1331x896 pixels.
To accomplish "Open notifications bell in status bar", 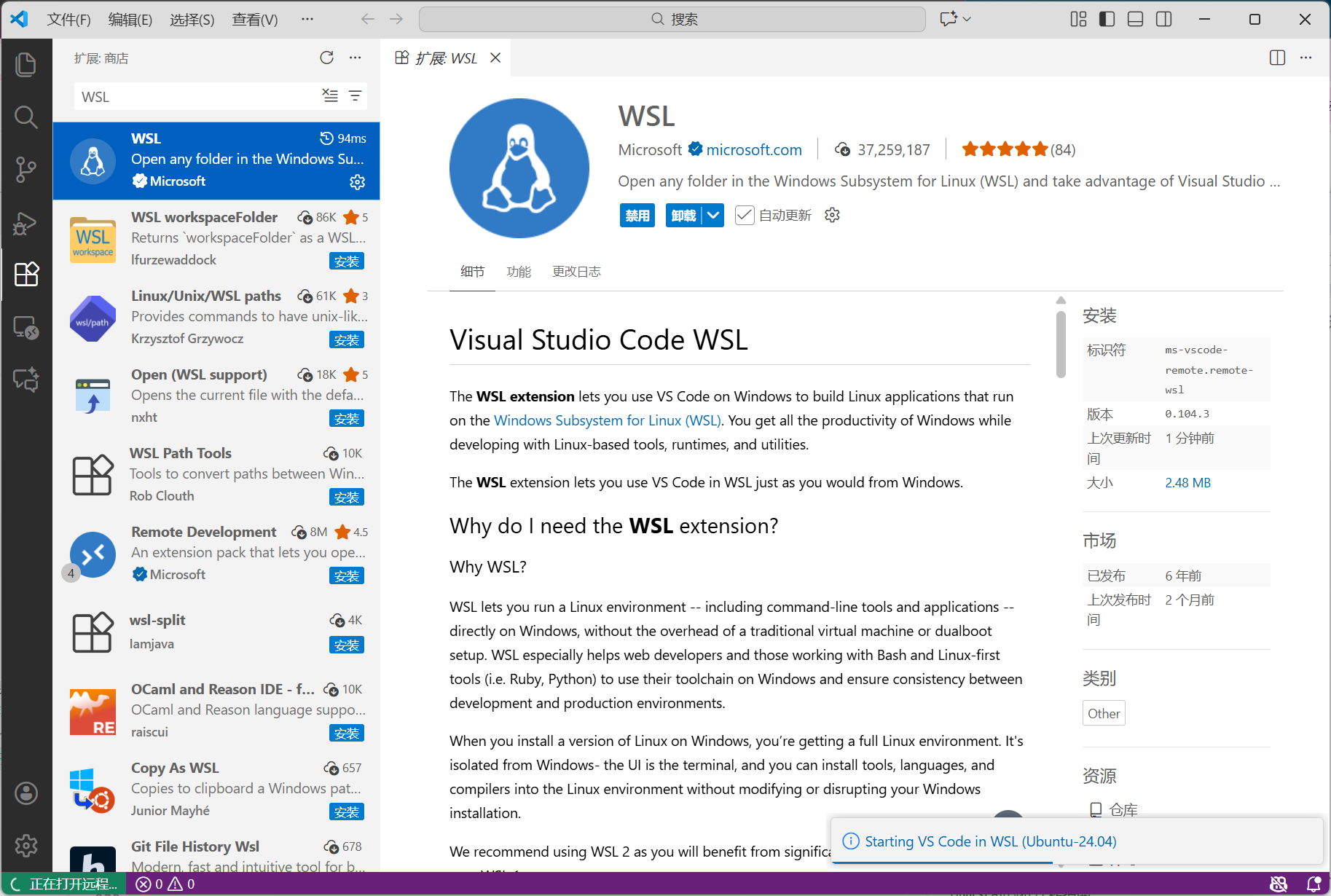I will (x=1314, y=884).
